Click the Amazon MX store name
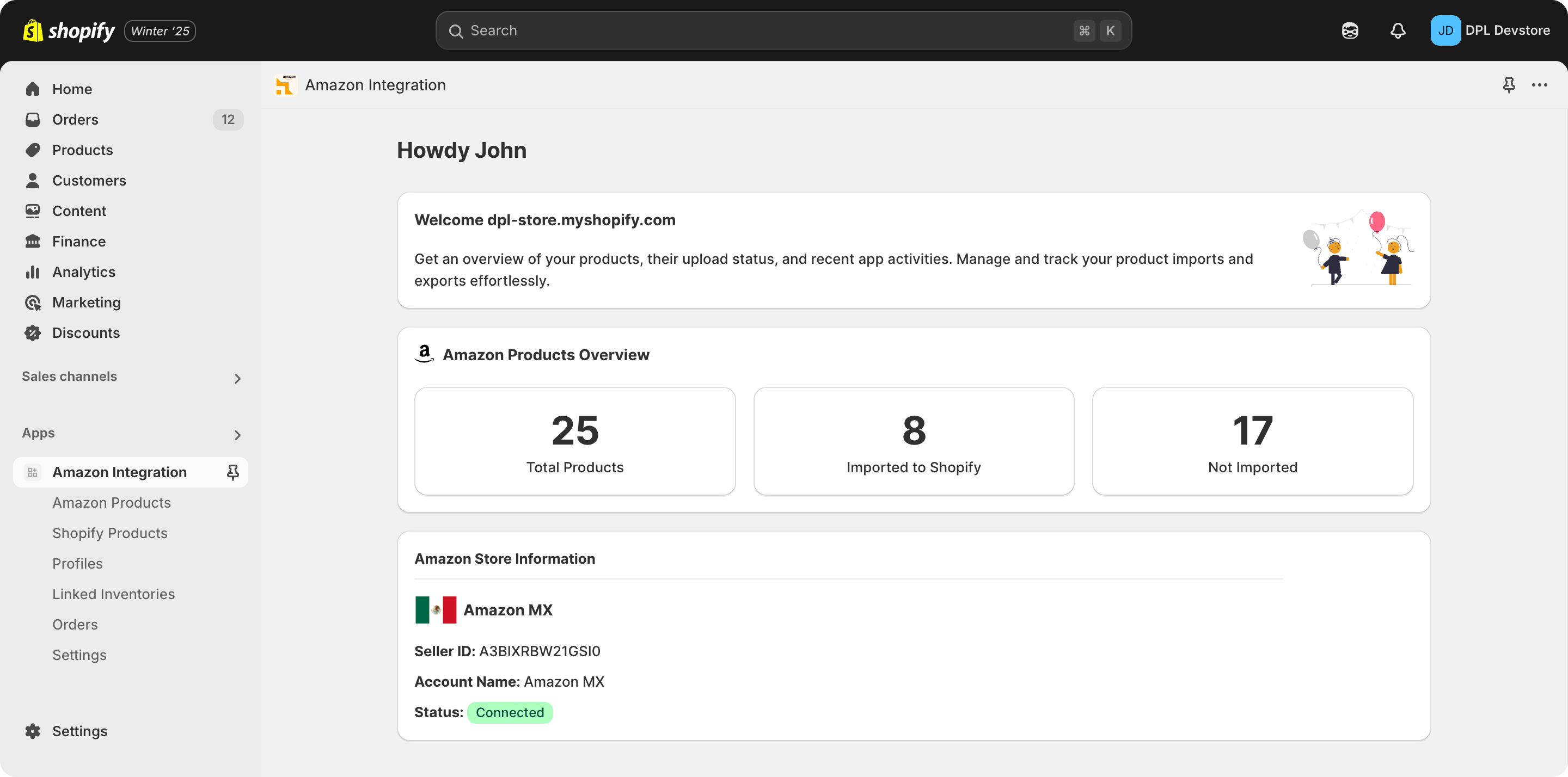This screenshot has width=1568, height=777. [x=507, y=609]
